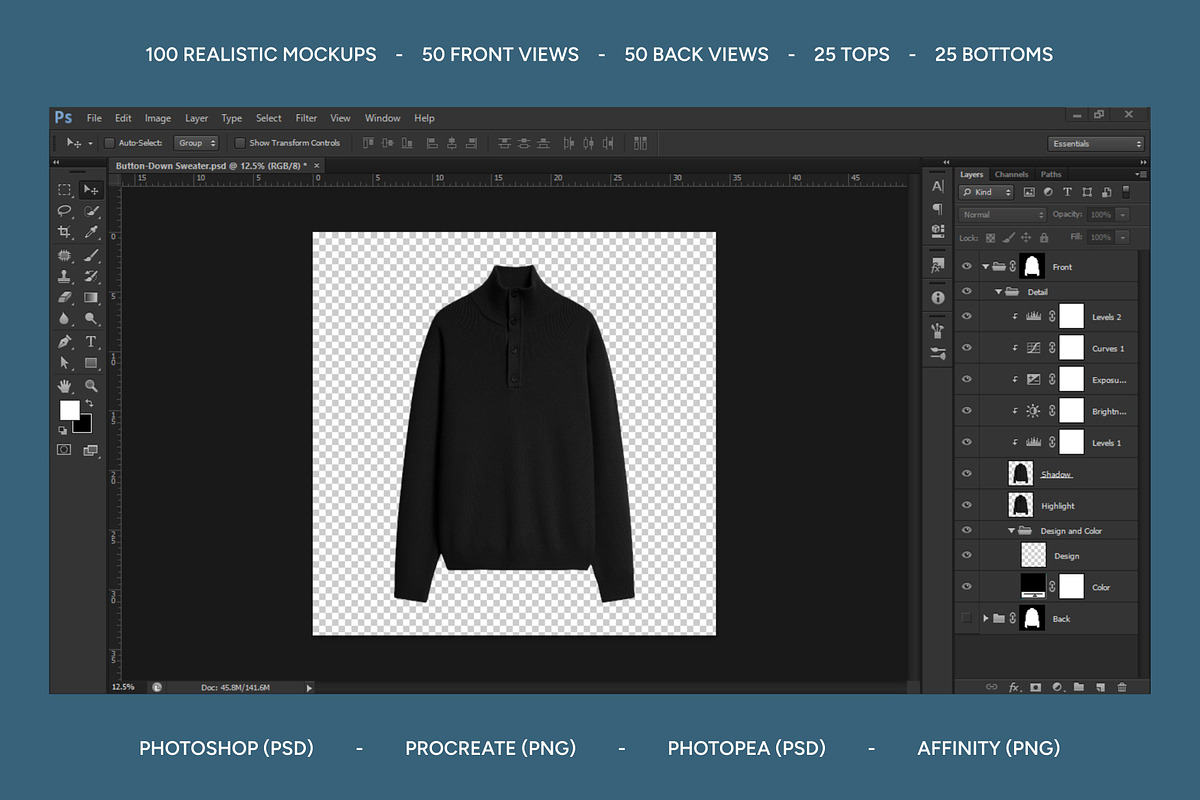The image size is (1200, 800).
Task: Delete layer with the trash icon
Action: (1122, 687)
